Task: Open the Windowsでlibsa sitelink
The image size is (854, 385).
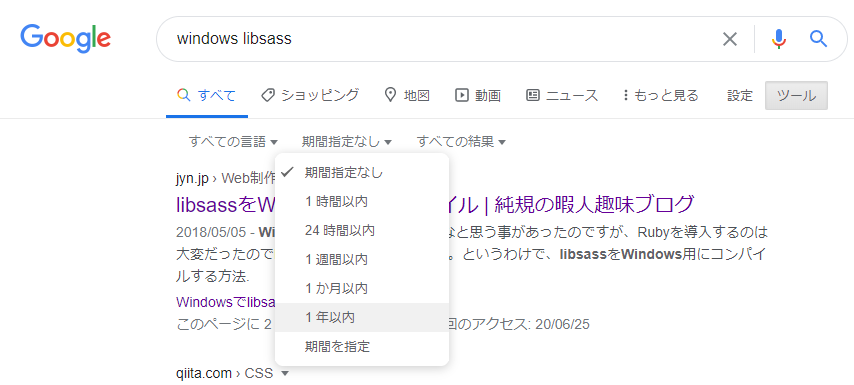Action: click(225, 302)
